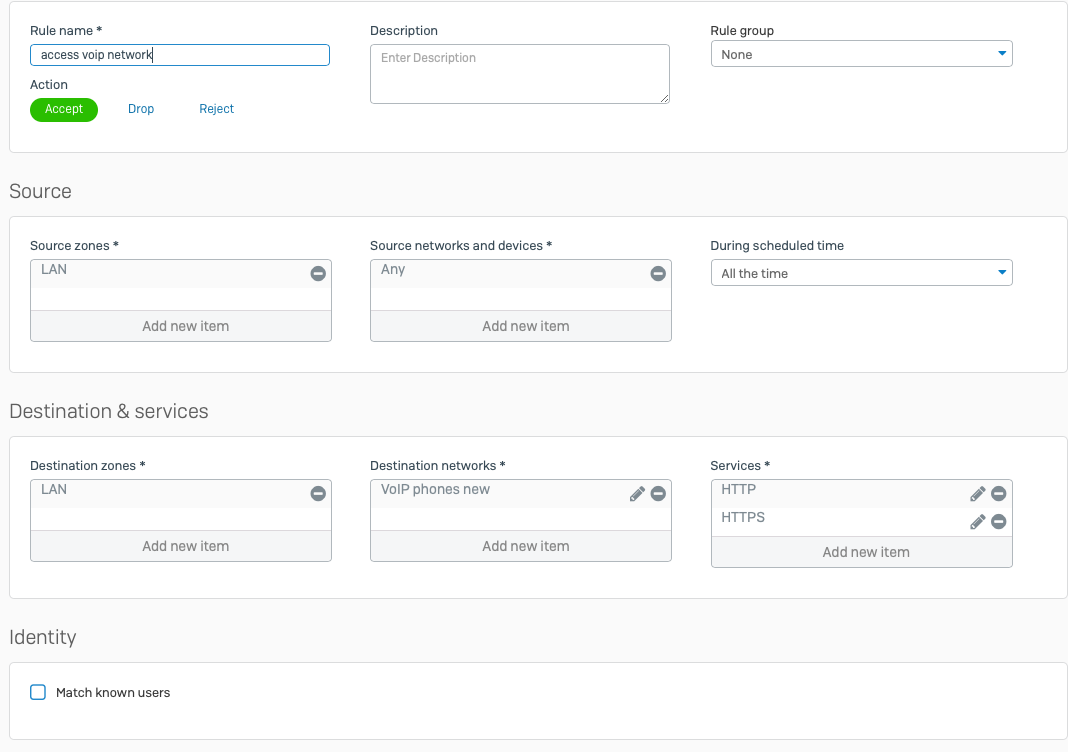The height and width of the screenshot is (752, 1068).
Task: Click the Rule name text field
Action: 180,55
